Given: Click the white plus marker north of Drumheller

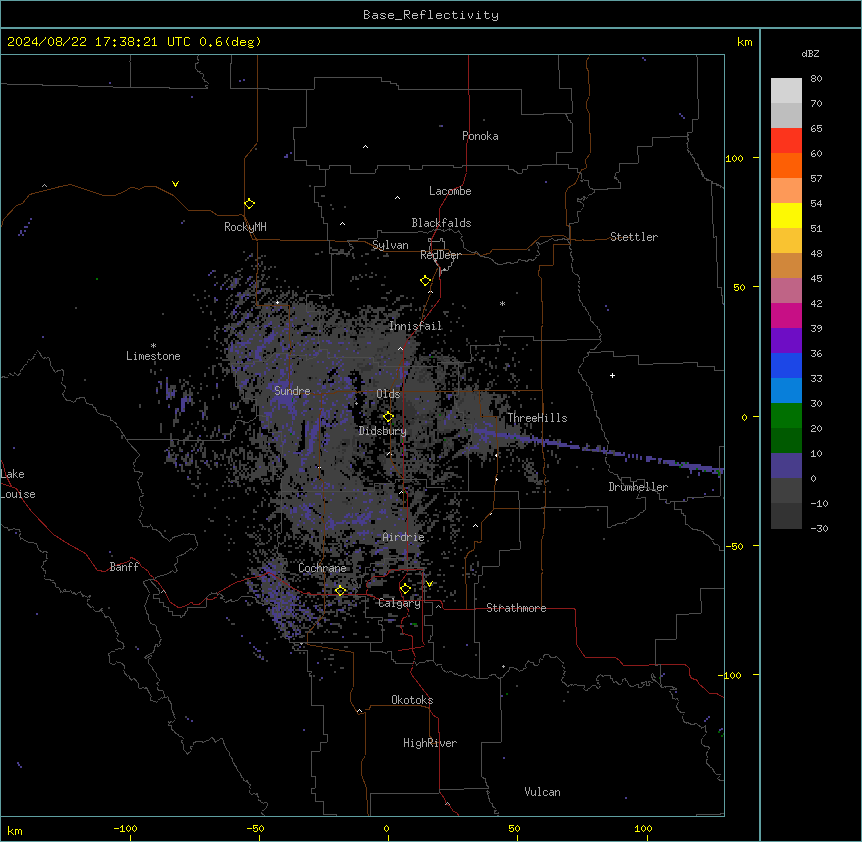Looking at the screenshot, I should 612,375.
